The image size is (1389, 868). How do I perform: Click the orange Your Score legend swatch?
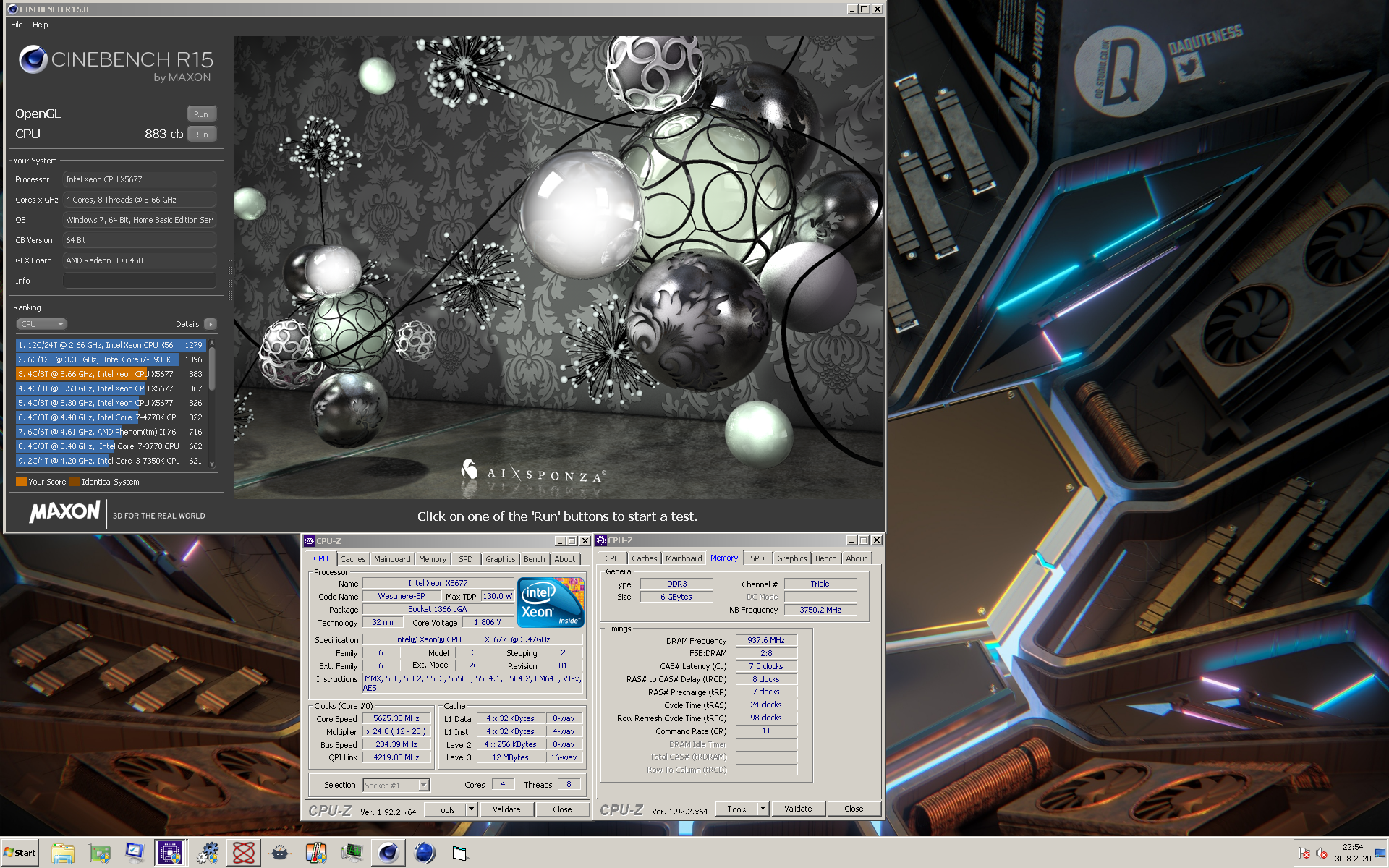pyautogui.click(x=21, y=482)
